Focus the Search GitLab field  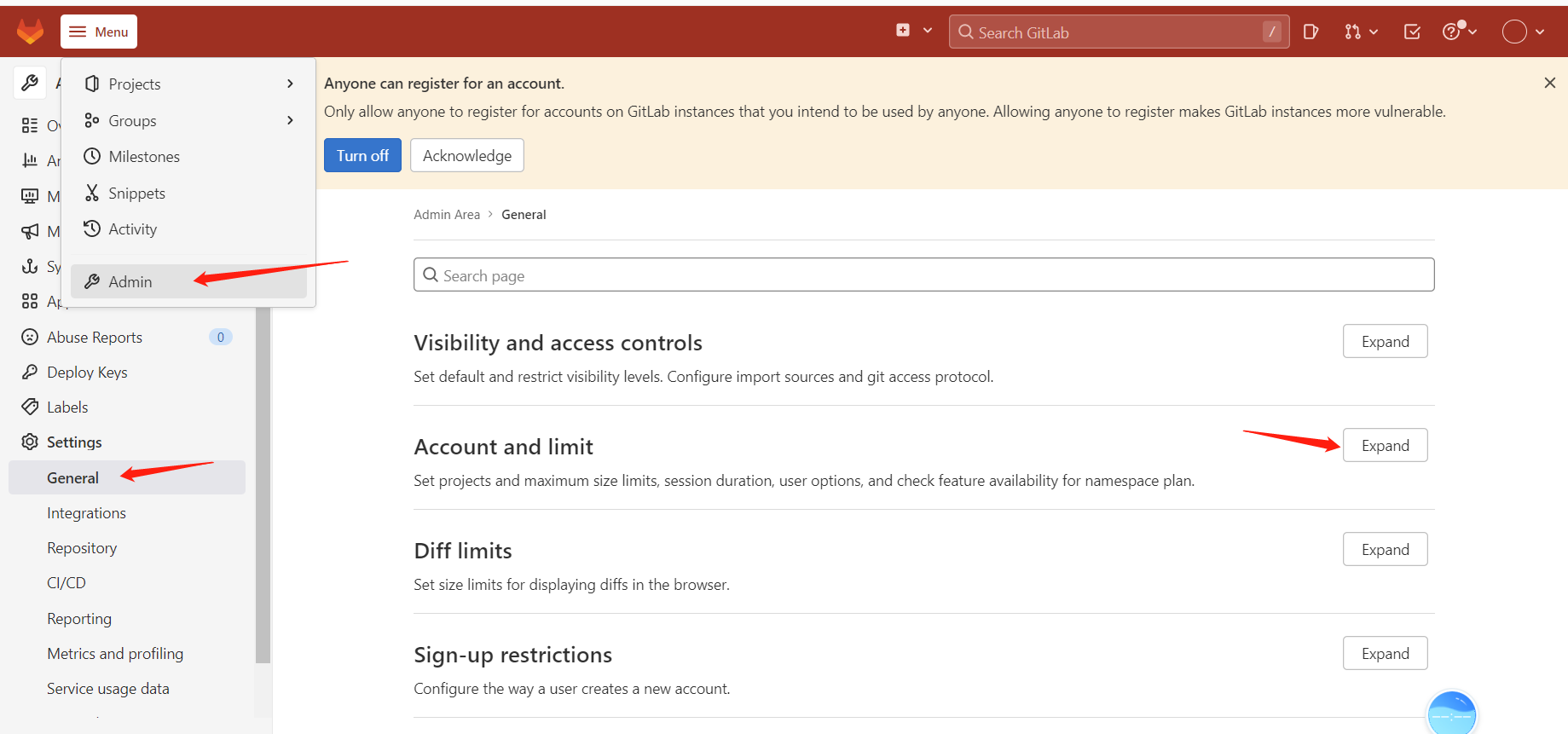point(1119,32)
